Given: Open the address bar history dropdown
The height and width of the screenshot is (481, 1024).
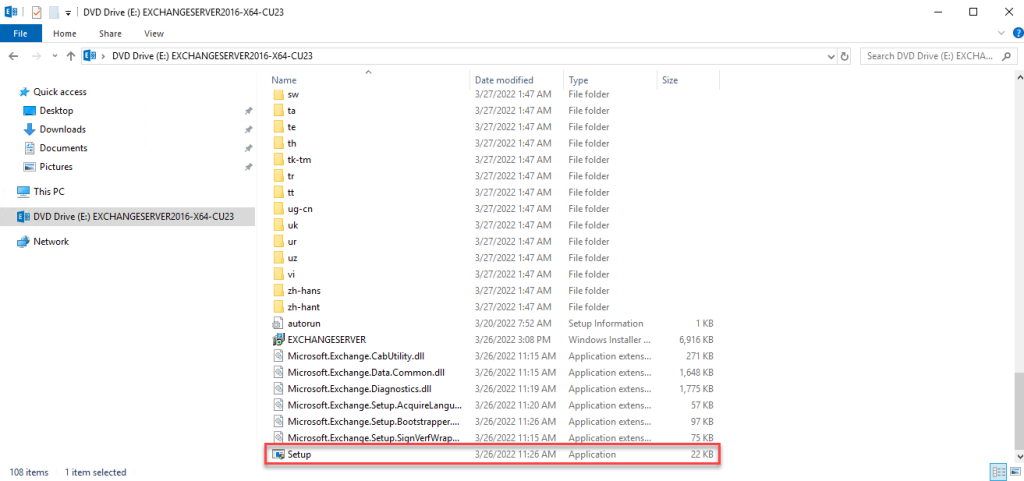Looking at the screenshot, I should [x=829, y=56].
